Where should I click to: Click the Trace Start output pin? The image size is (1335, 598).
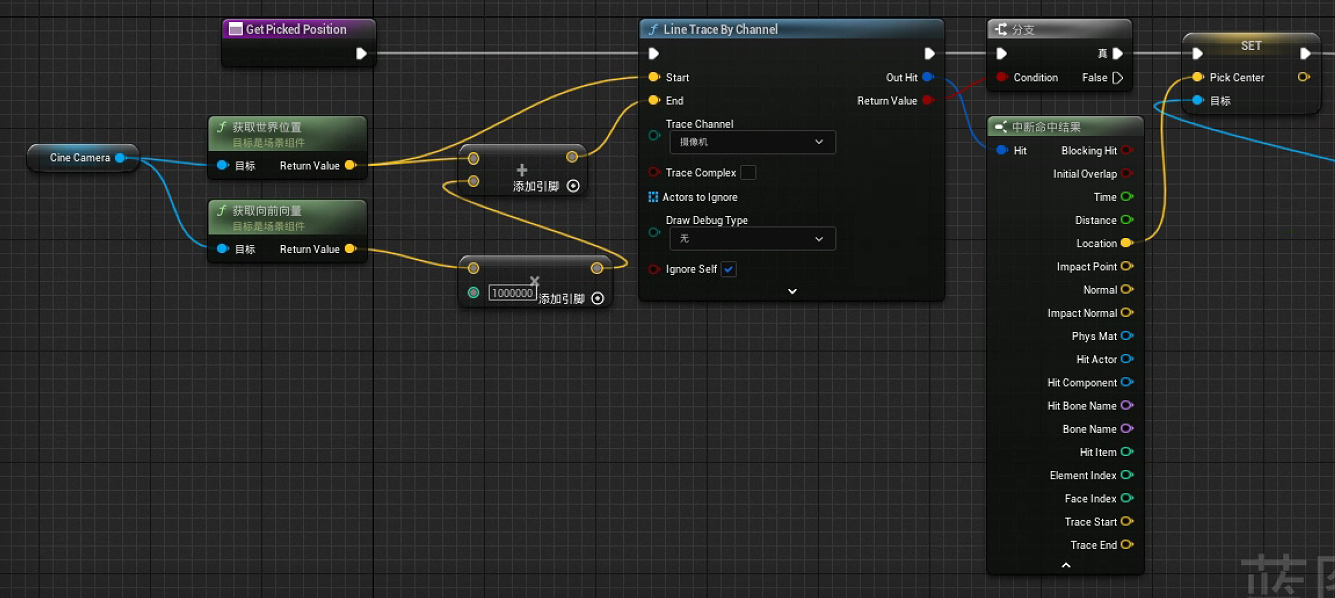[1127, 521]
